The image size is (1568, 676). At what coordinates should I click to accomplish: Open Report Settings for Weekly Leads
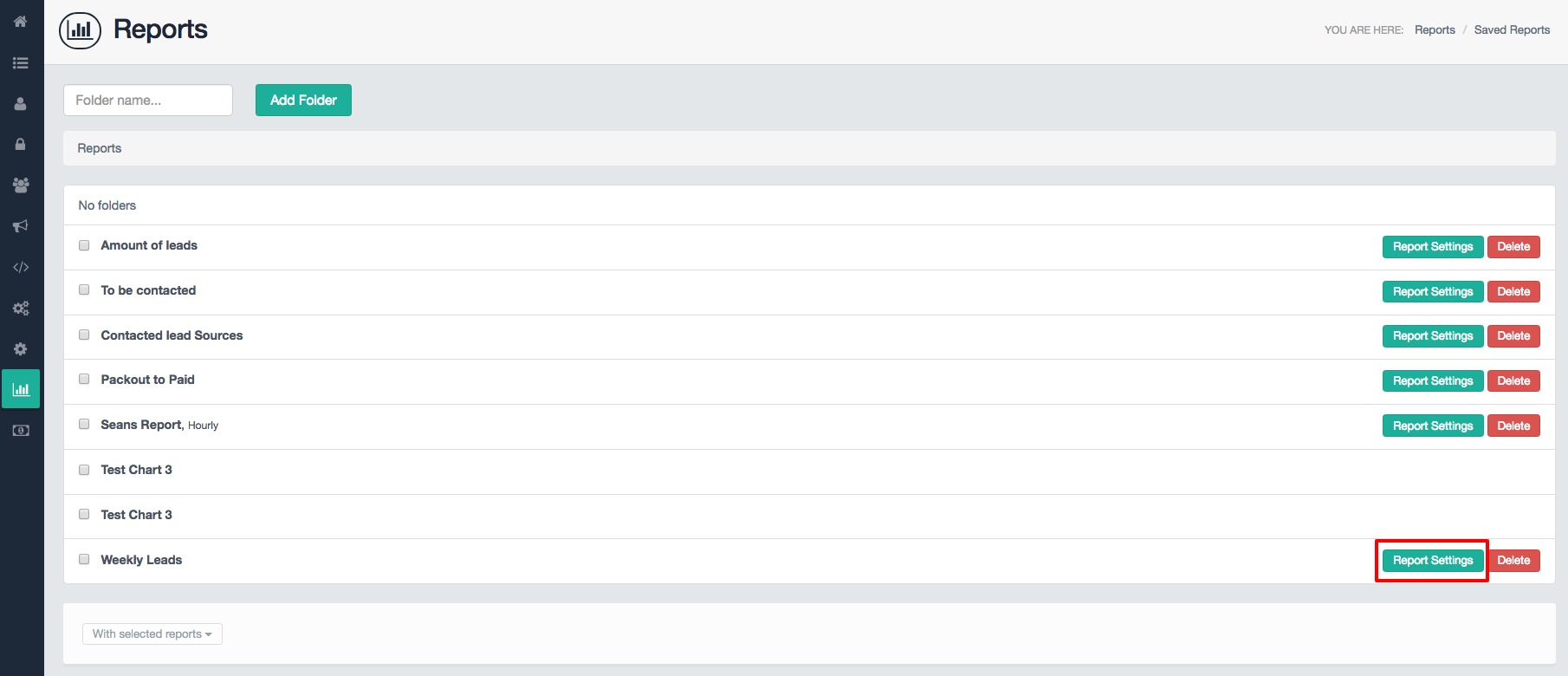[x=1431, y=560]
